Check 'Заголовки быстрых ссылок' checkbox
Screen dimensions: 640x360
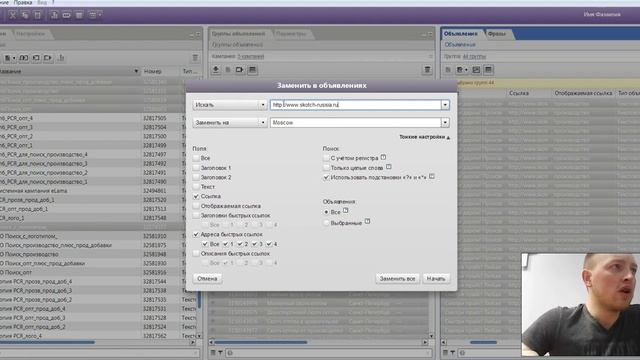point(196,215)
